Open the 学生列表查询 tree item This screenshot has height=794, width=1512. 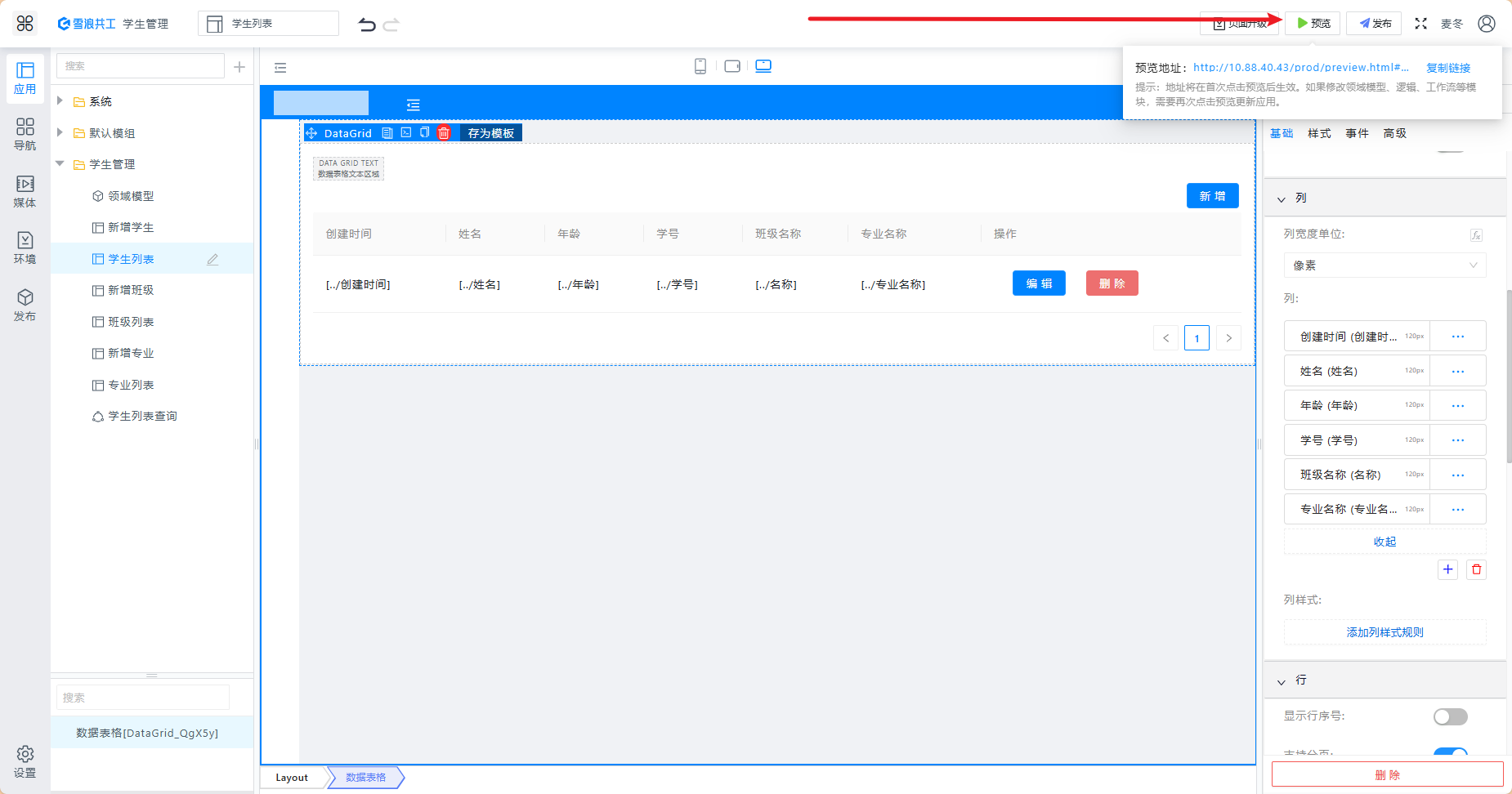pos(142,416)
